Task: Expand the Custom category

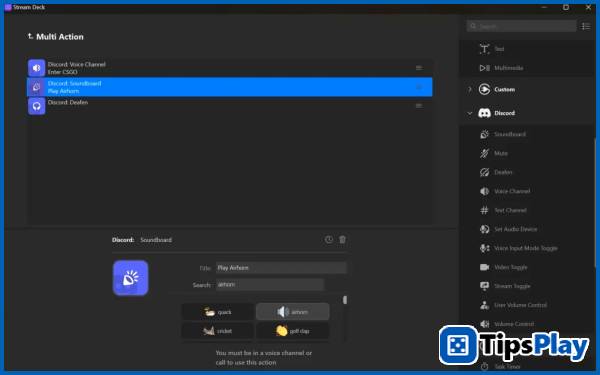Action: (470, 90)
